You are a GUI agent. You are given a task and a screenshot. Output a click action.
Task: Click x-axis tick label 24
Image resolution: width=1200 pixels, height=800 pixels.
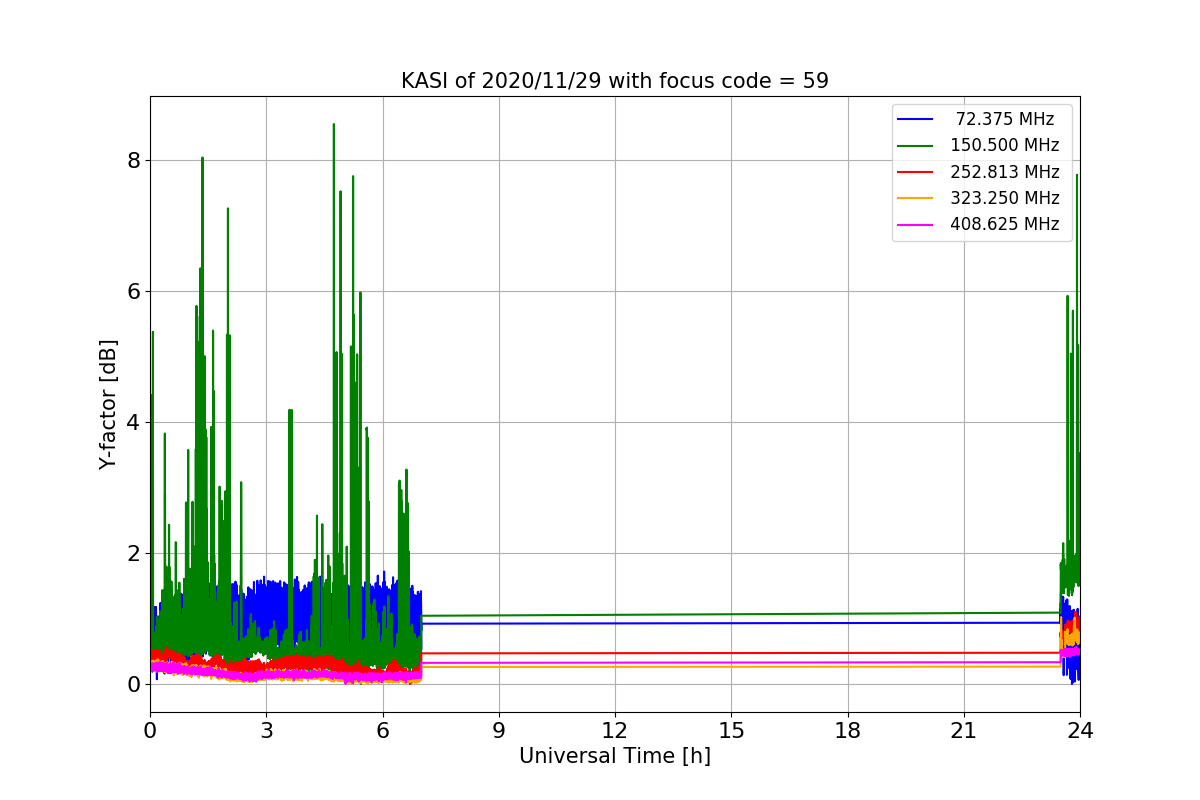1080,731
